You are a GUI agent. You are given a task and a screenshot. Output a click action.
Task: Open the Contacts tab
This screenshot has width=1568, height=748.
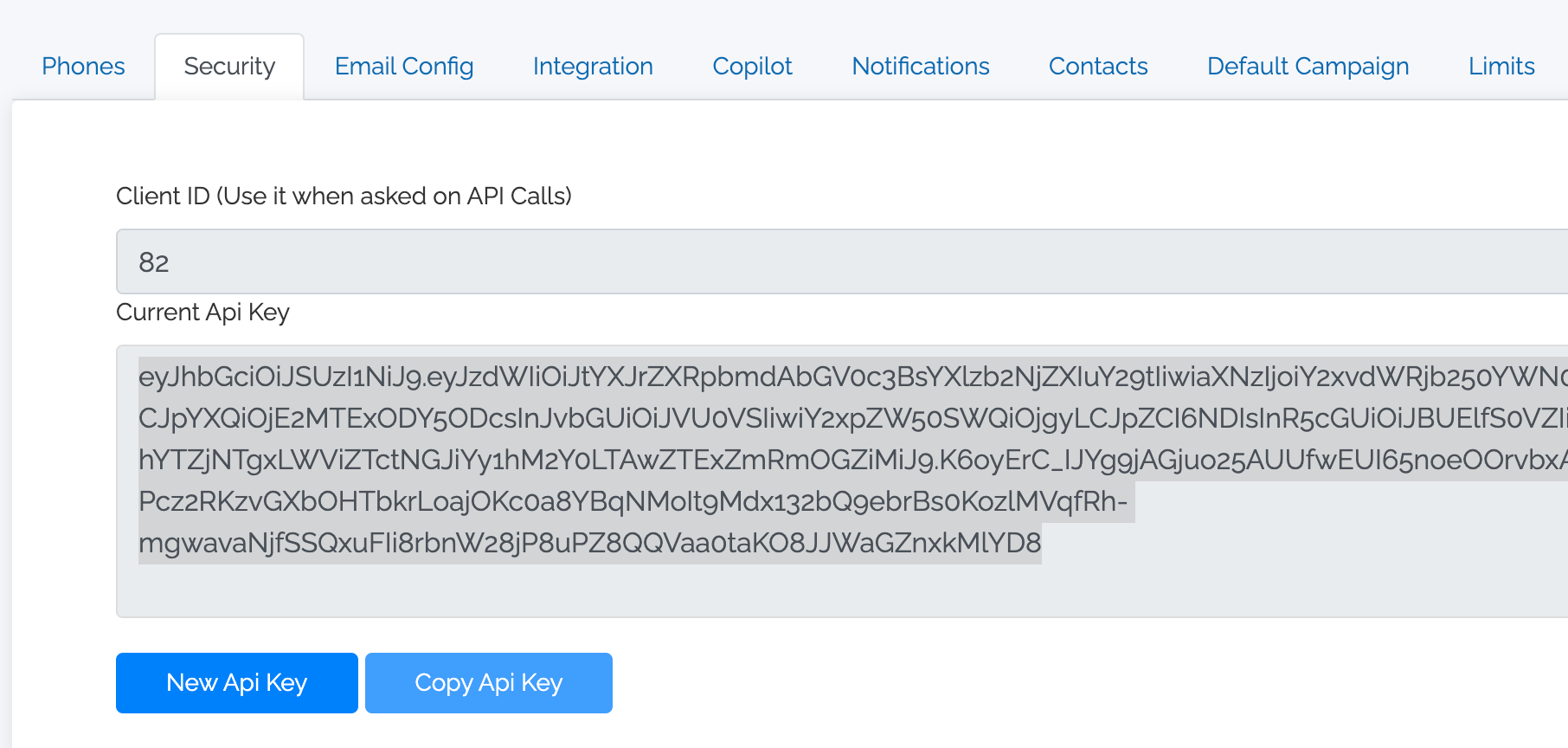point(1097,66)
